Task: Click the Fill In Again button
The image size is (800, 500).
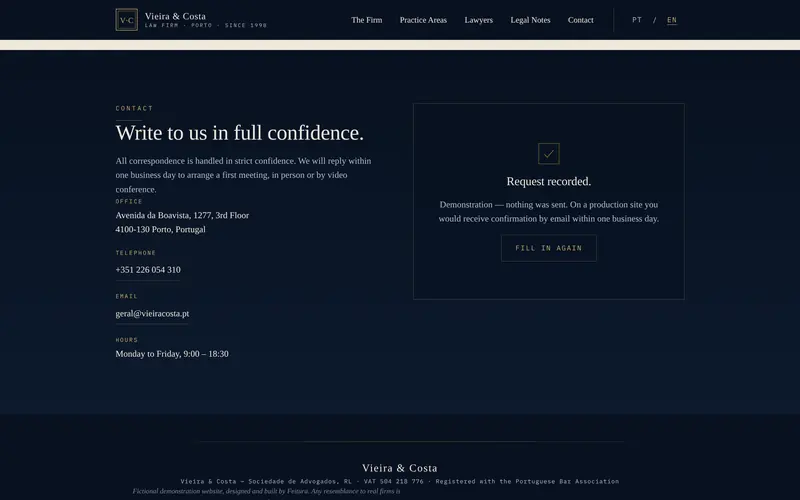Action: (x=548, y=248)
